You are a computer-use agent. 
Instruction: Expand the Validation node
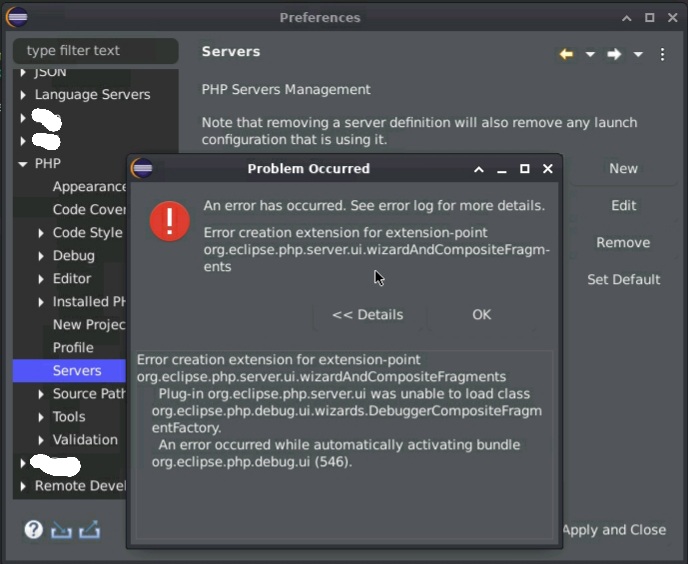[41, 440]
